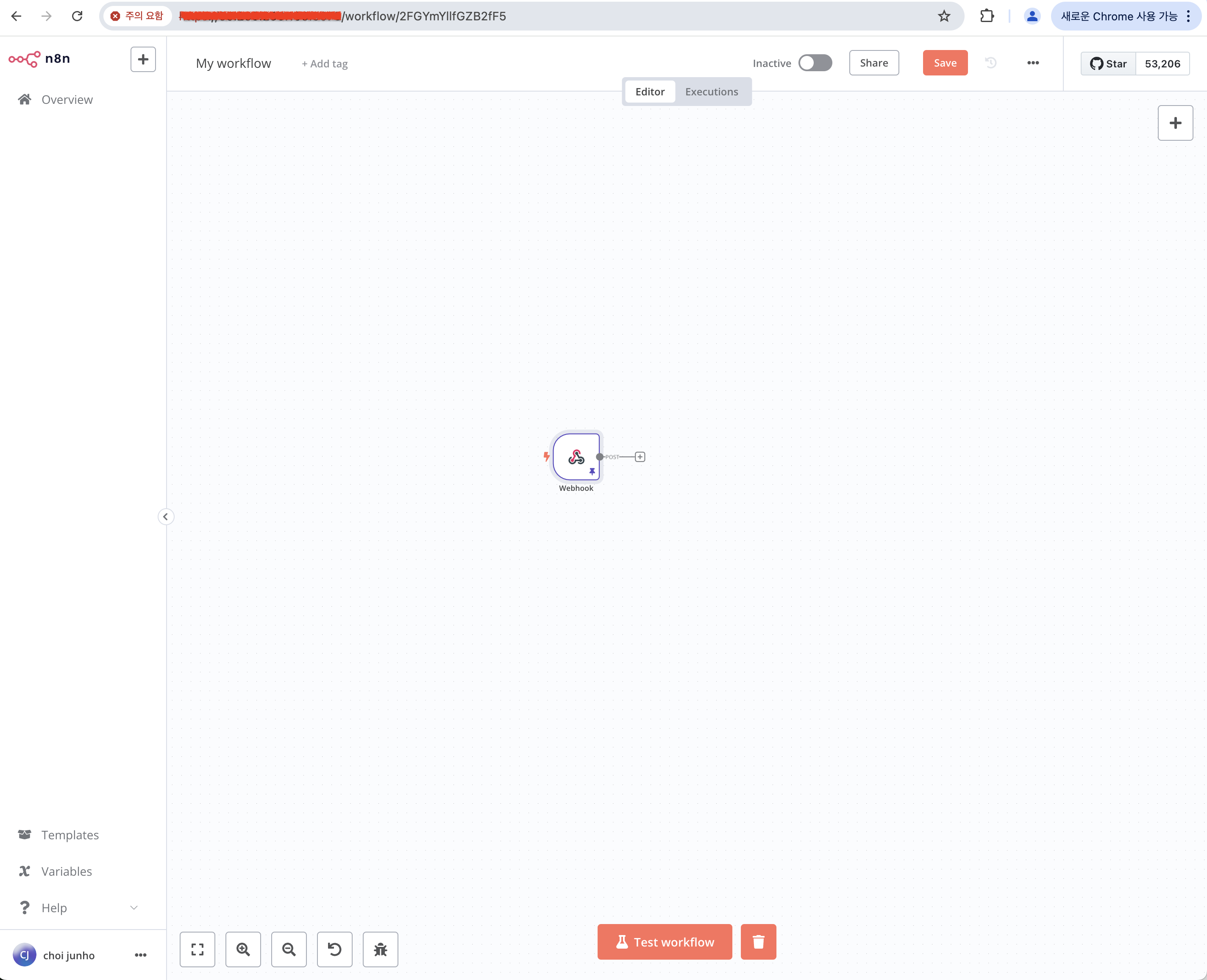The image size is (1207, 980).
Task: Click Add tag field
Action: (x=325, y=64)
